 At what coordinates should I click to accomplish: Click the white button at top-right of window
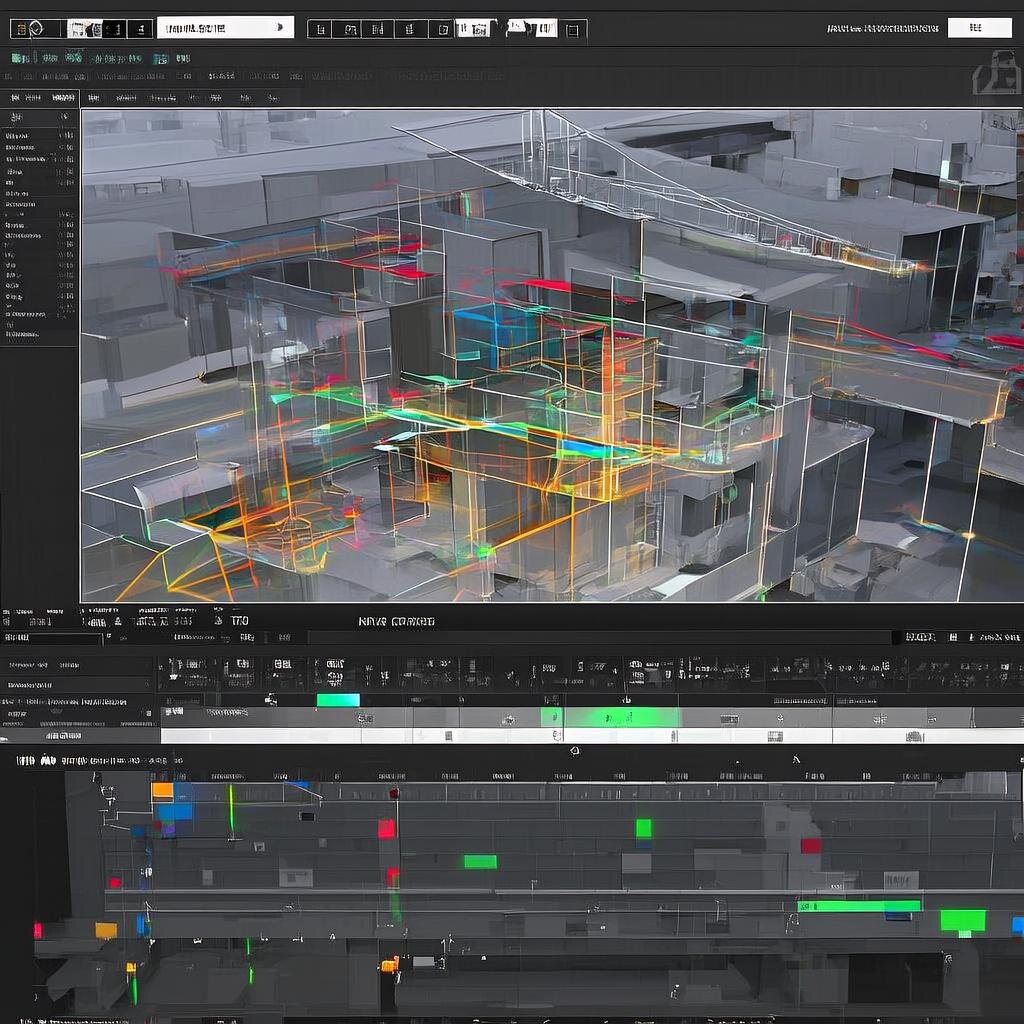pos(979,28)
